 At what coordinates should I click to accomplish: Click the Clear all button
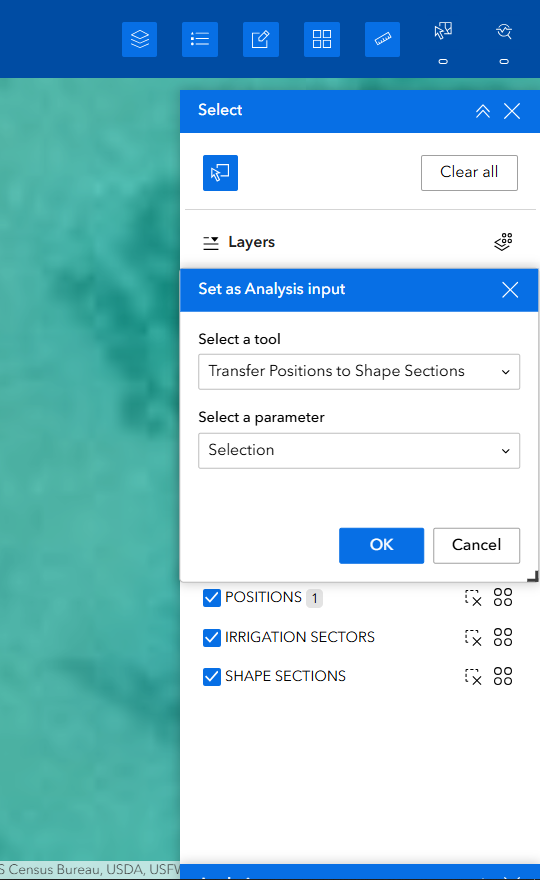(x=469, y=173)
